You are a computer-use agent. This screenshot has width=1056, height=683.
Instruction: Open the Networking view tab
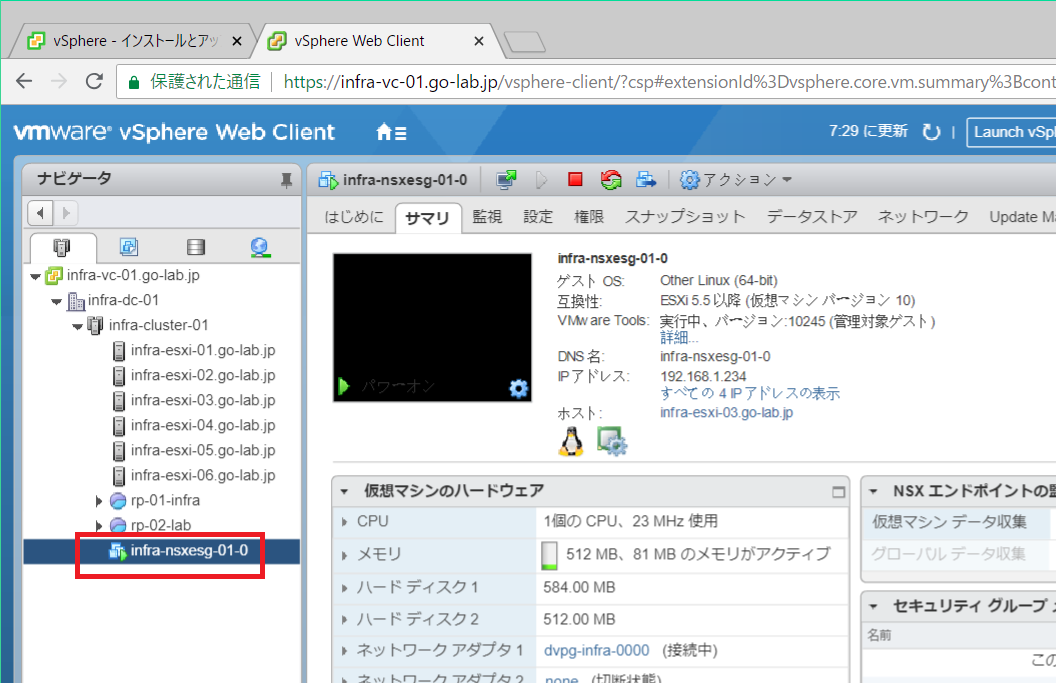tap(260, 247)
